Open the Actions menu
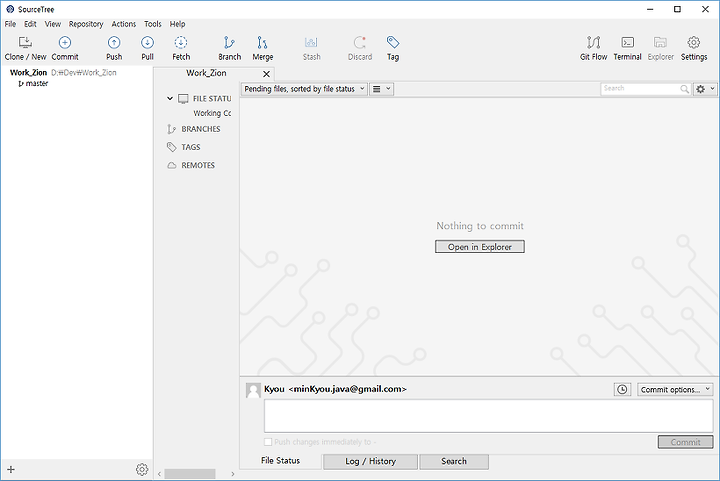Image resolution: width=720 pixels, height=481 pixels. point(124,24)
